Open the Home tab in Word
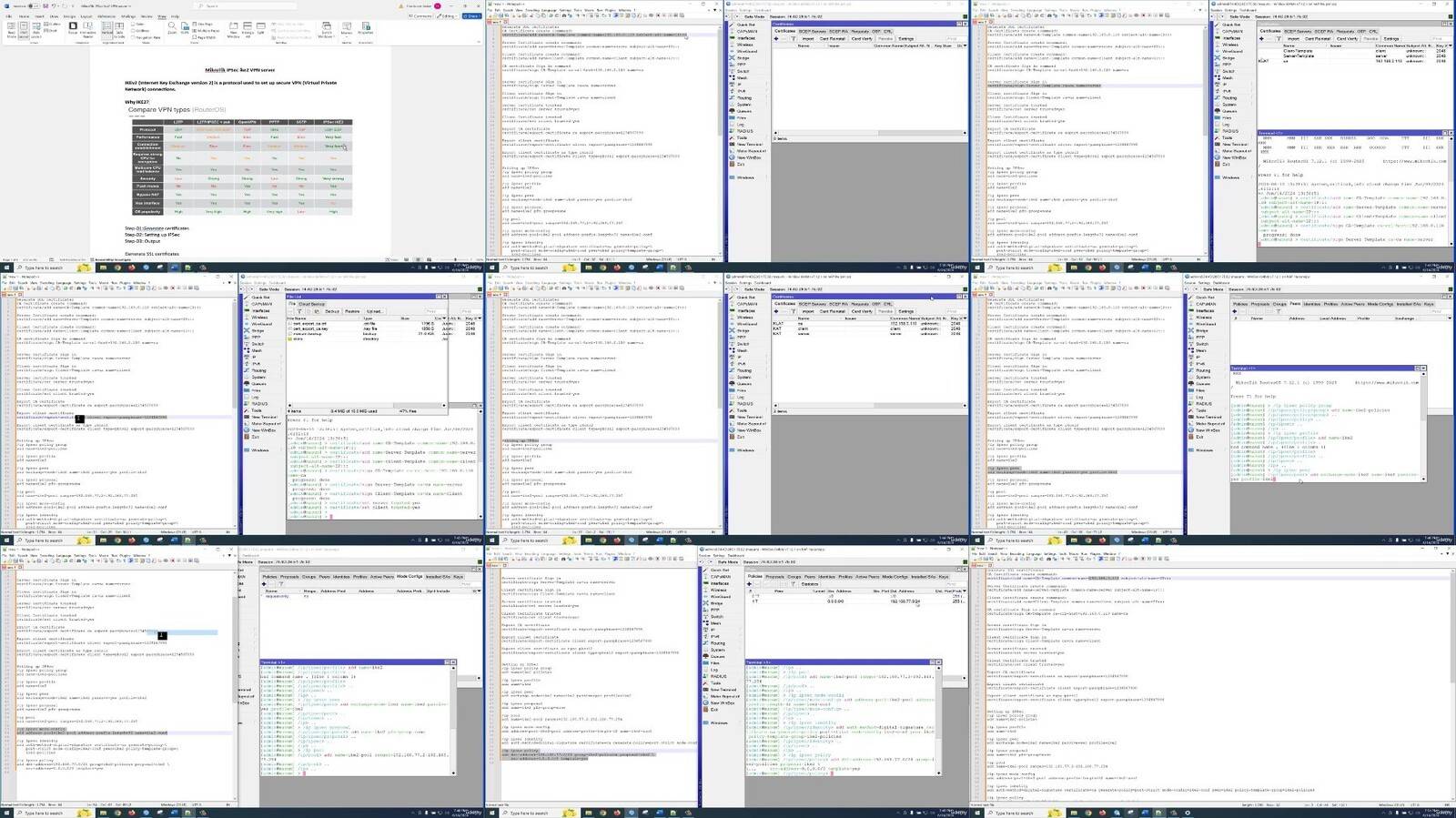Screen dimensions: 1456x818 [24, 16]
